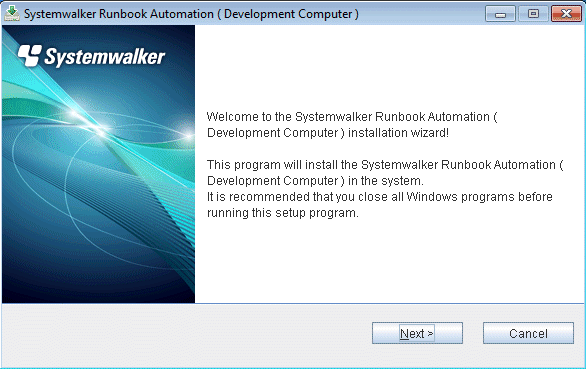Click the 'This program will install' sentence
This screenshot has height=369, width=586.
(x=385, y=164)
